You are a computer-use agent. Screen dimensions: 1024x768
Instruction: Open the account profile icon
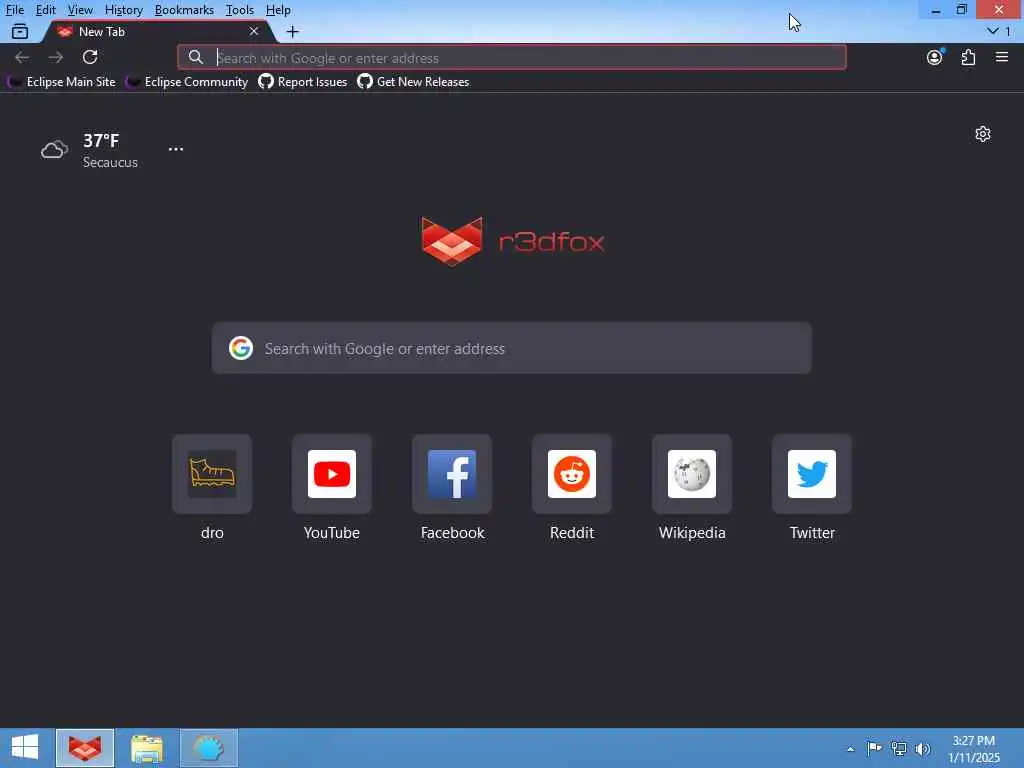click(935, 57)
